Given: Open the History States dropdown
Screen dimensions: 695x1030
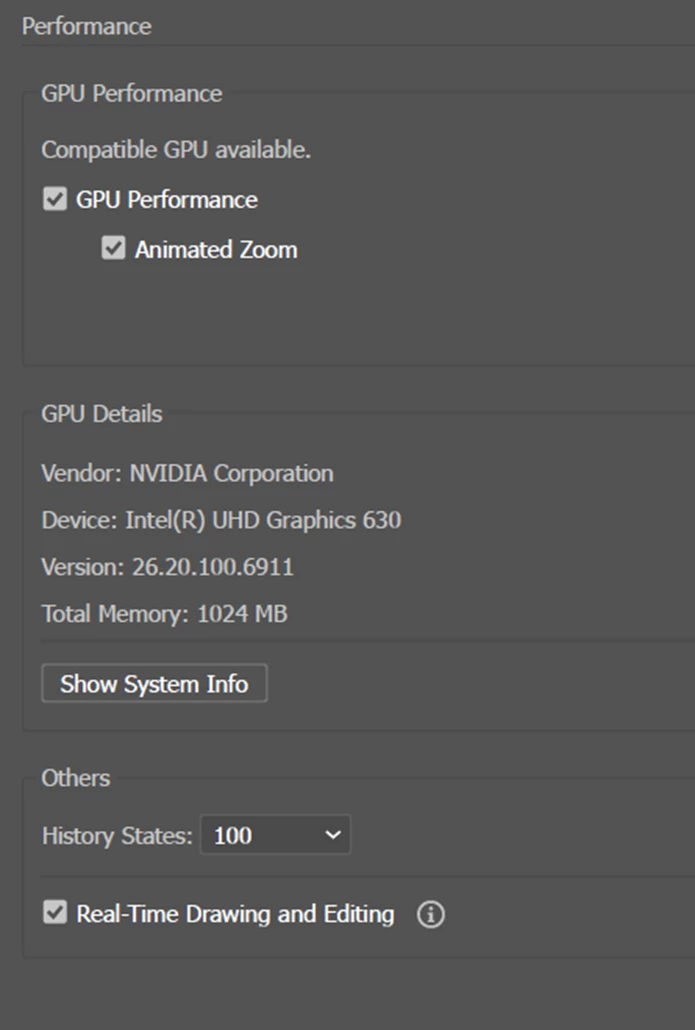Looking at the screenshot, I should point(275,835).
